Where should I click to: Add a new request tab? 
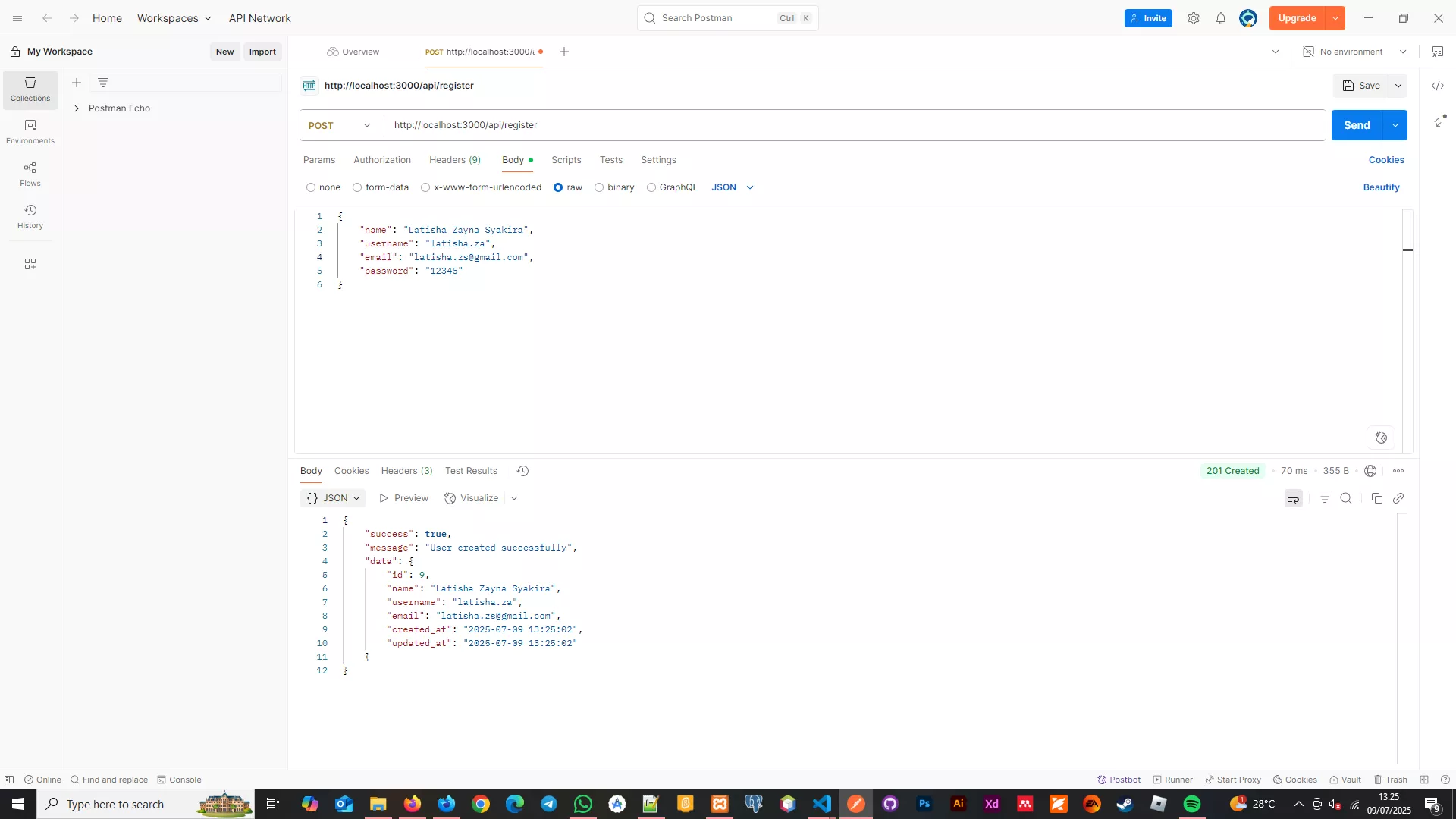[x=564, y=52]
